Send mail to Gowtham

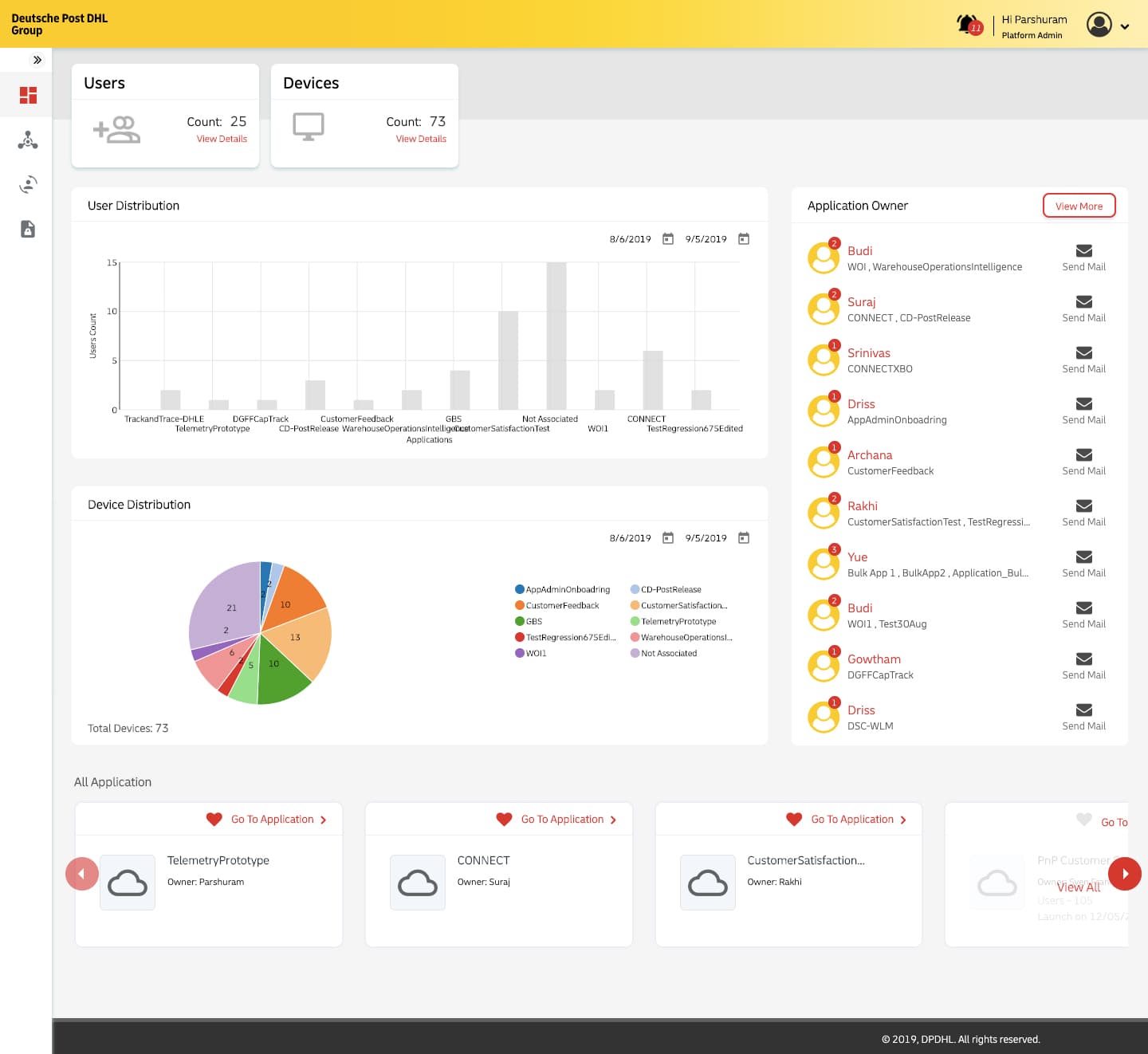[x=1083, y=666]
